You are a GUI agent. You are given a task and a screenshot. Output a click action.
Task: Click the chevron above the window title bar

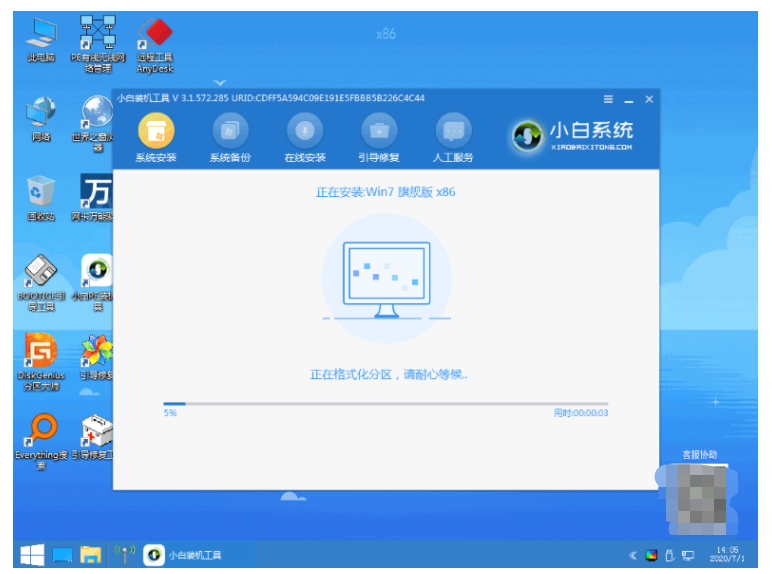coord(220,83)
